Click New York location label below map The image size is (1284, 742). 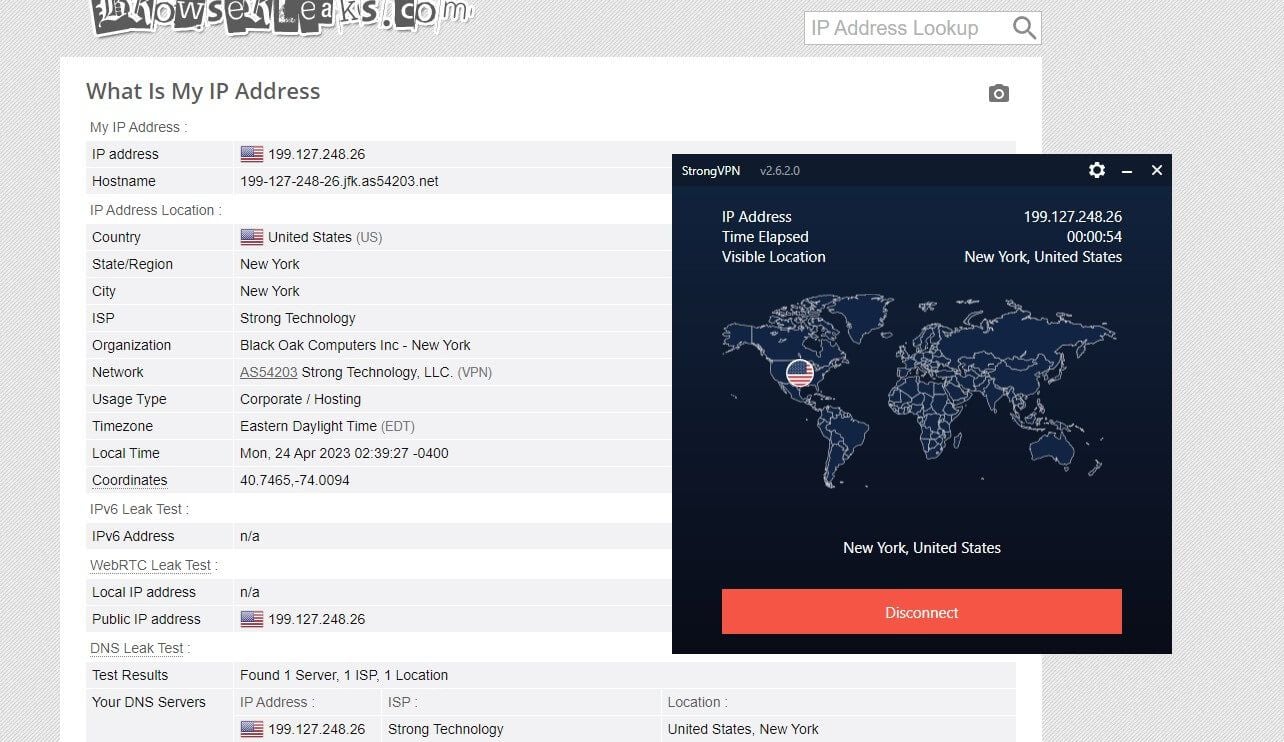tap(922, 547)
